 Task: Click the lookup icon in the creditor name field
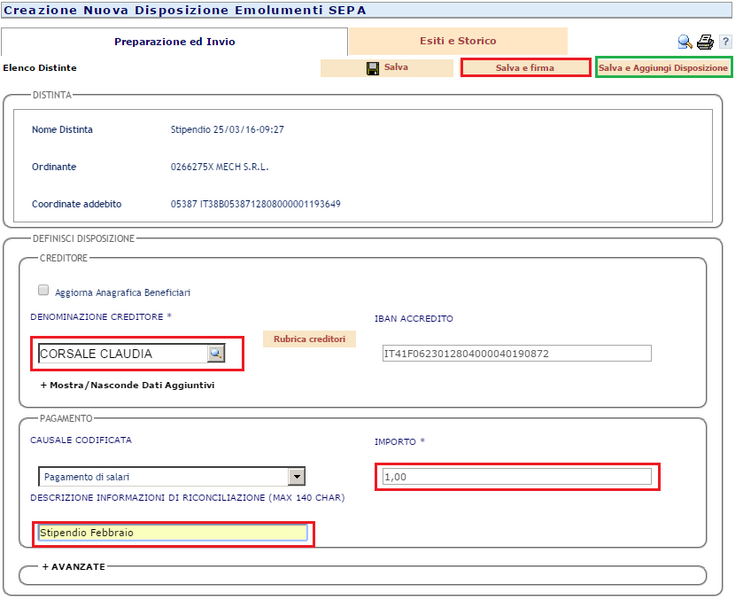coord(216,353)
